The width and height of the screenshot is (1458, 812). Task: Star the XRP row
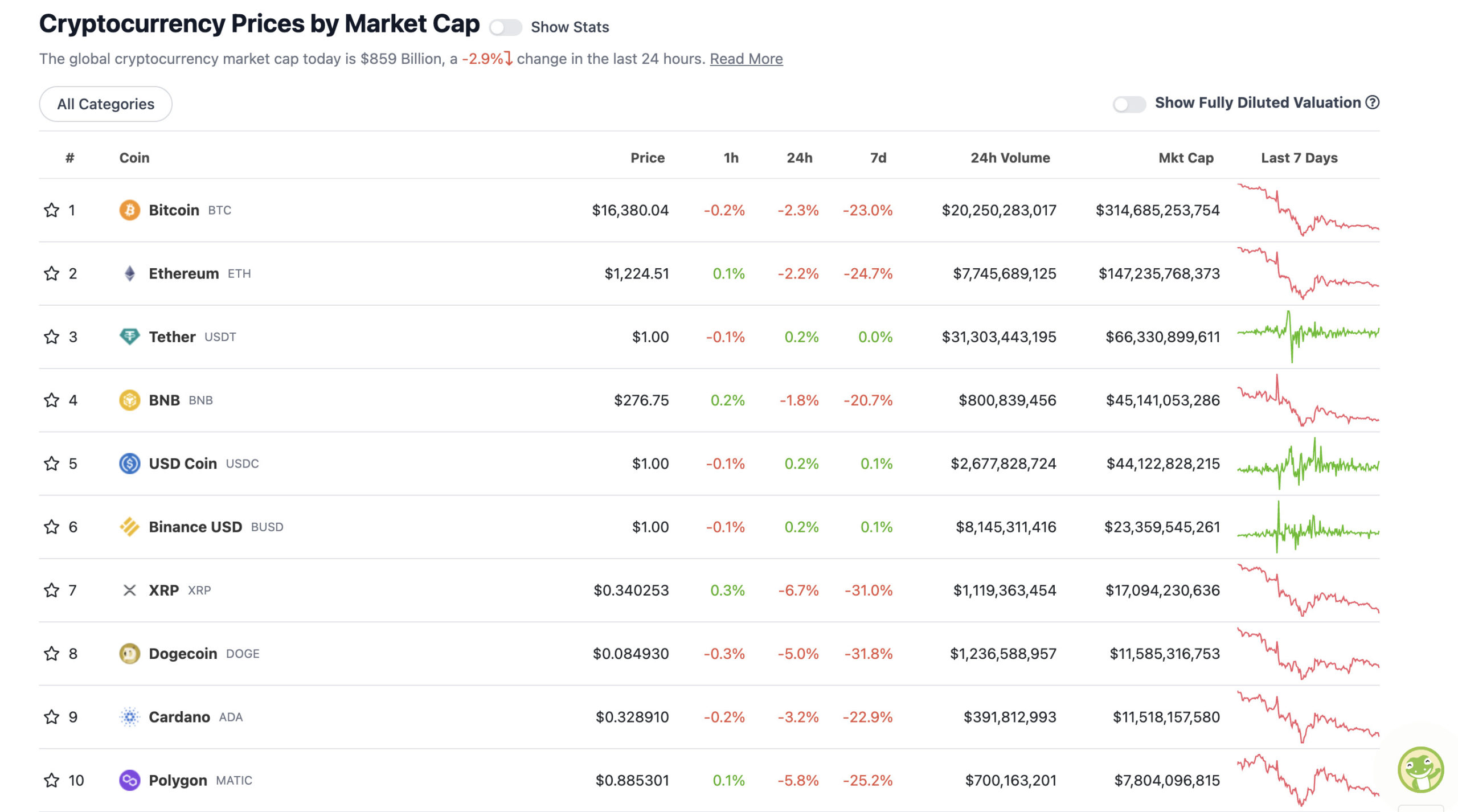(x=51, y=590)
